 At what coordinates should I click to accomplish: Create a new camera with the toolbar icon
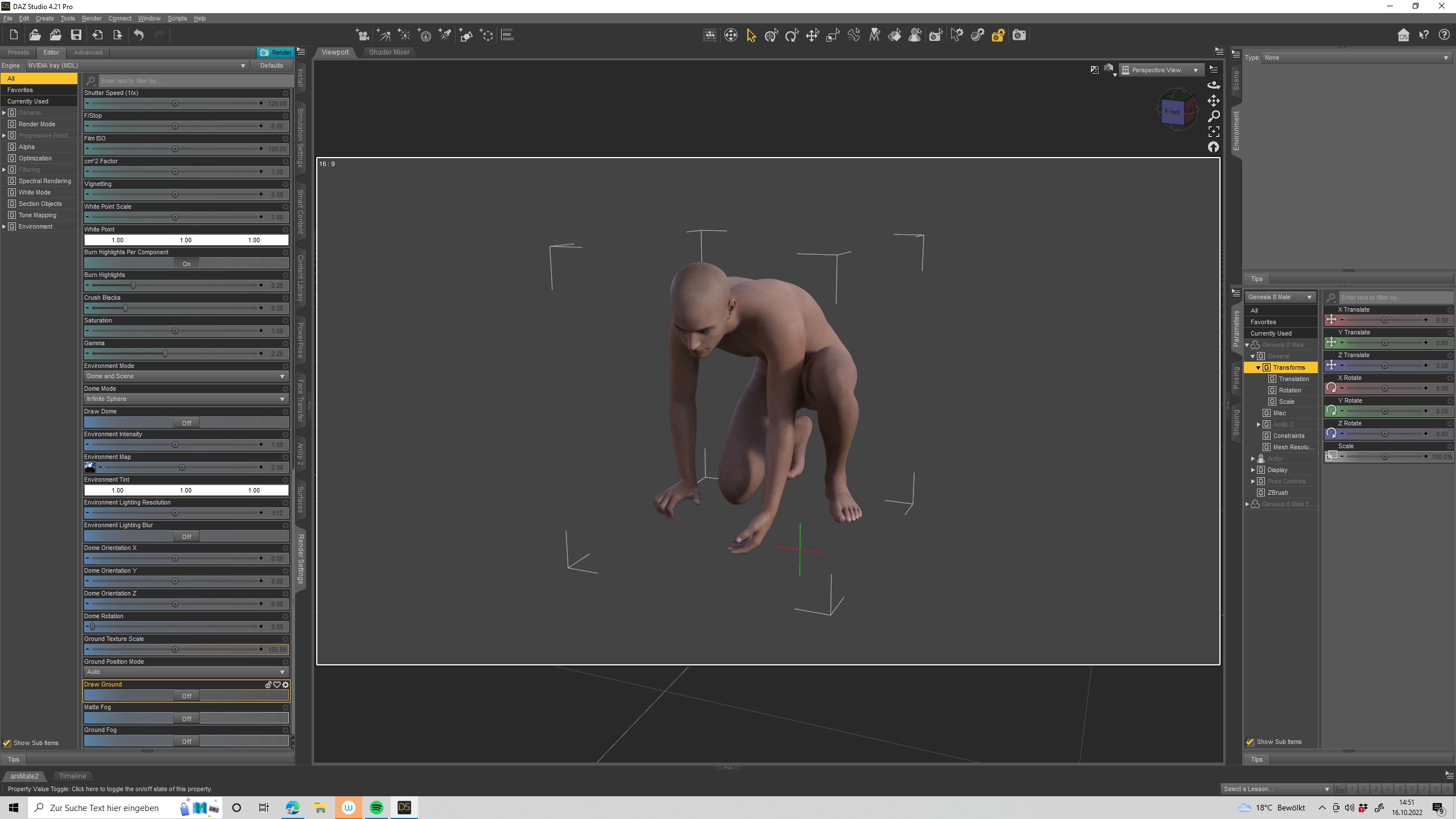click(x=362, y=35)
